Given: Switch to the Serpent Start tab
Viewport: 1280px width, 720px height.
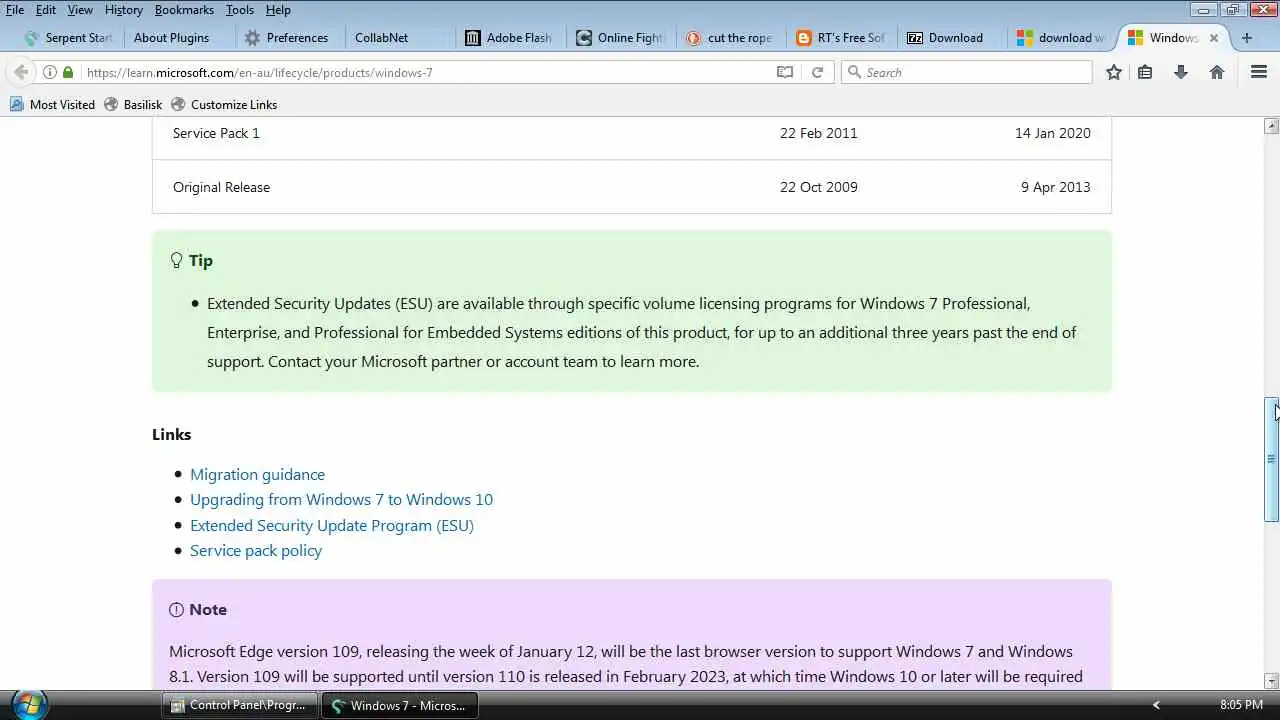Looking at the screenshot, I should coord(68,38).
